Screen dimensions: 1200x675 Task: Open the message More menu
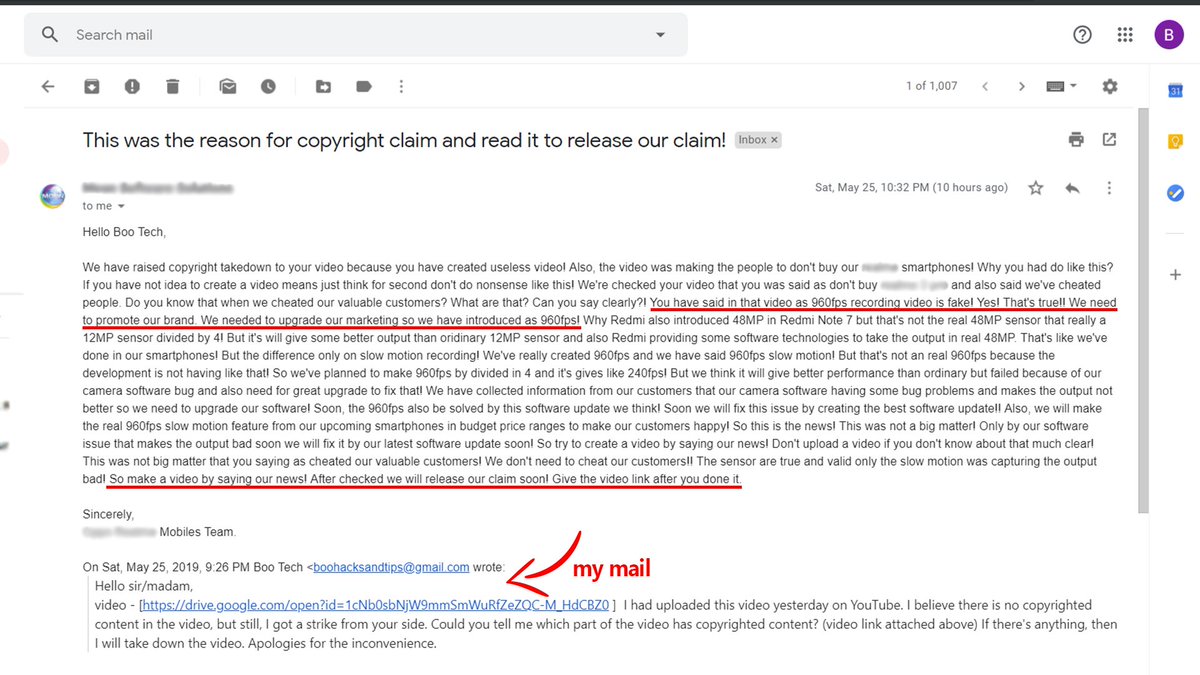(1109, 188)
